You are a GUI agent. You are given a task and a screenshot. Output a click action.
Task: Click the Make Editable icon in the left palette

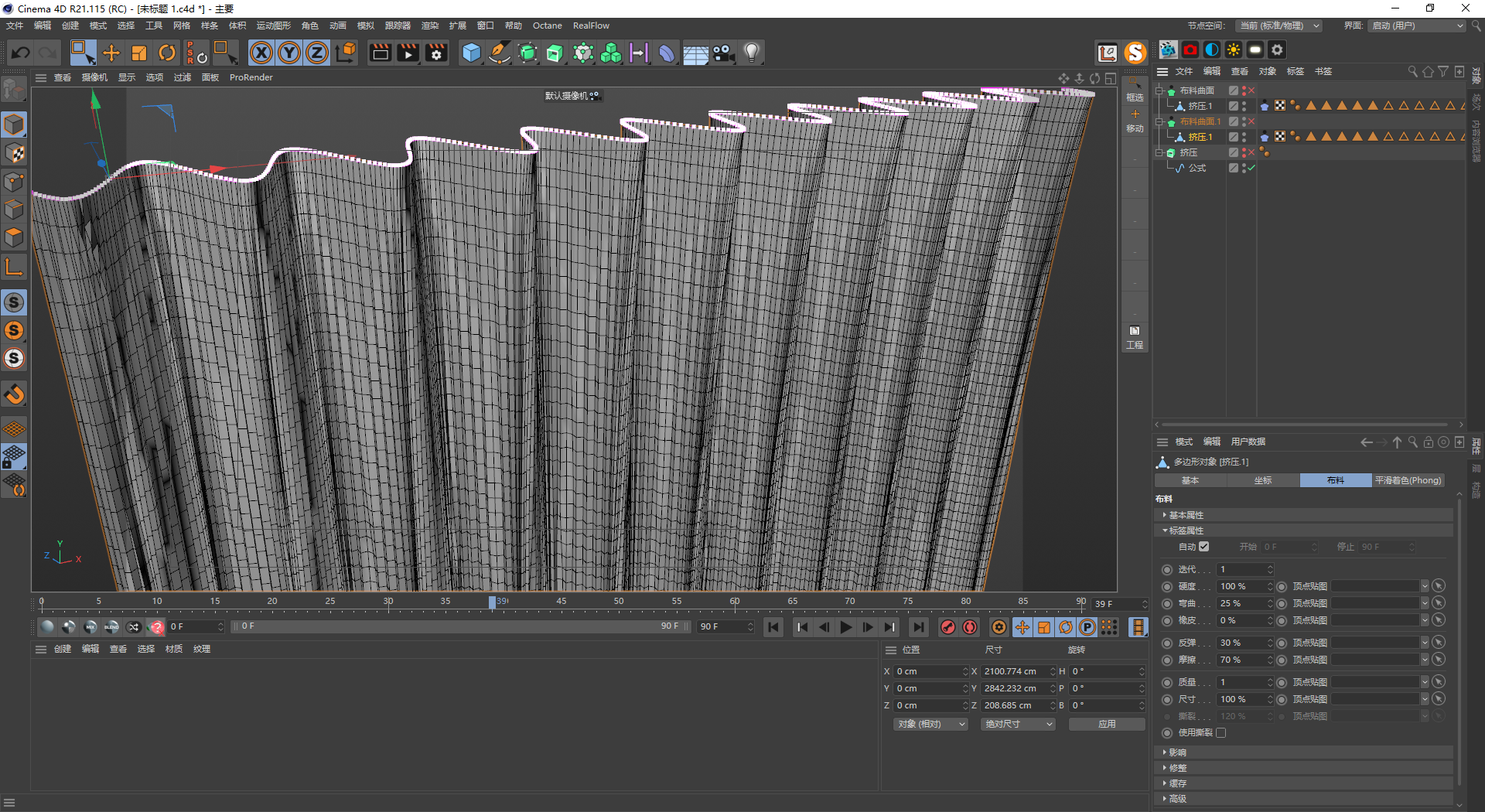pyautogui.click(x=14, y=90)
